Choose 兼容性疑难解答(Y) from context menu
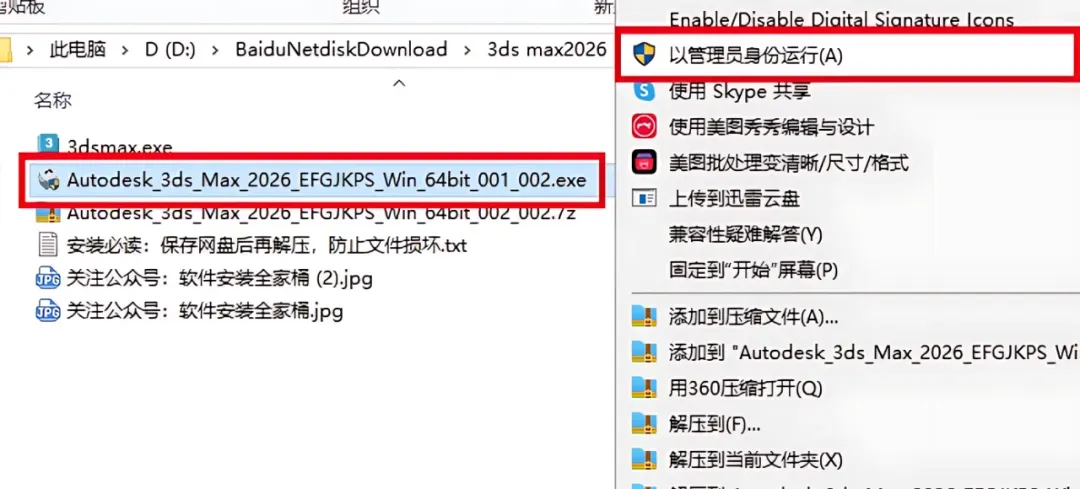Viewport: 1080px width, 489px height. pyautogui.click(x=746, y=234)
